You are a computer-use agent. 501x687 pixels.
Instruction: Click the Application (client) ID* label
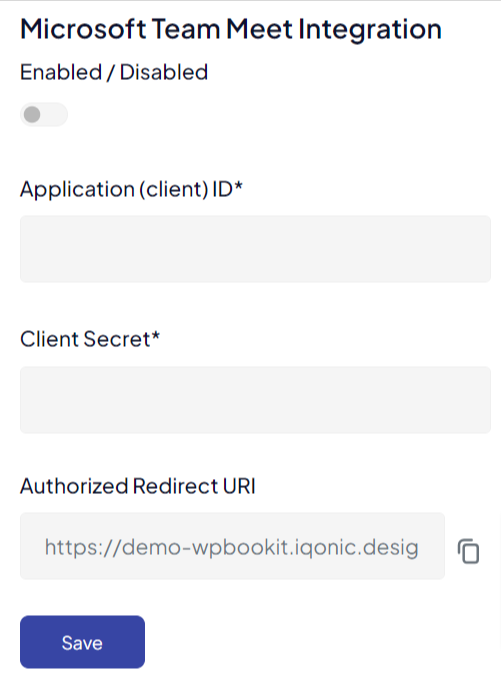(x=131, y=190)
